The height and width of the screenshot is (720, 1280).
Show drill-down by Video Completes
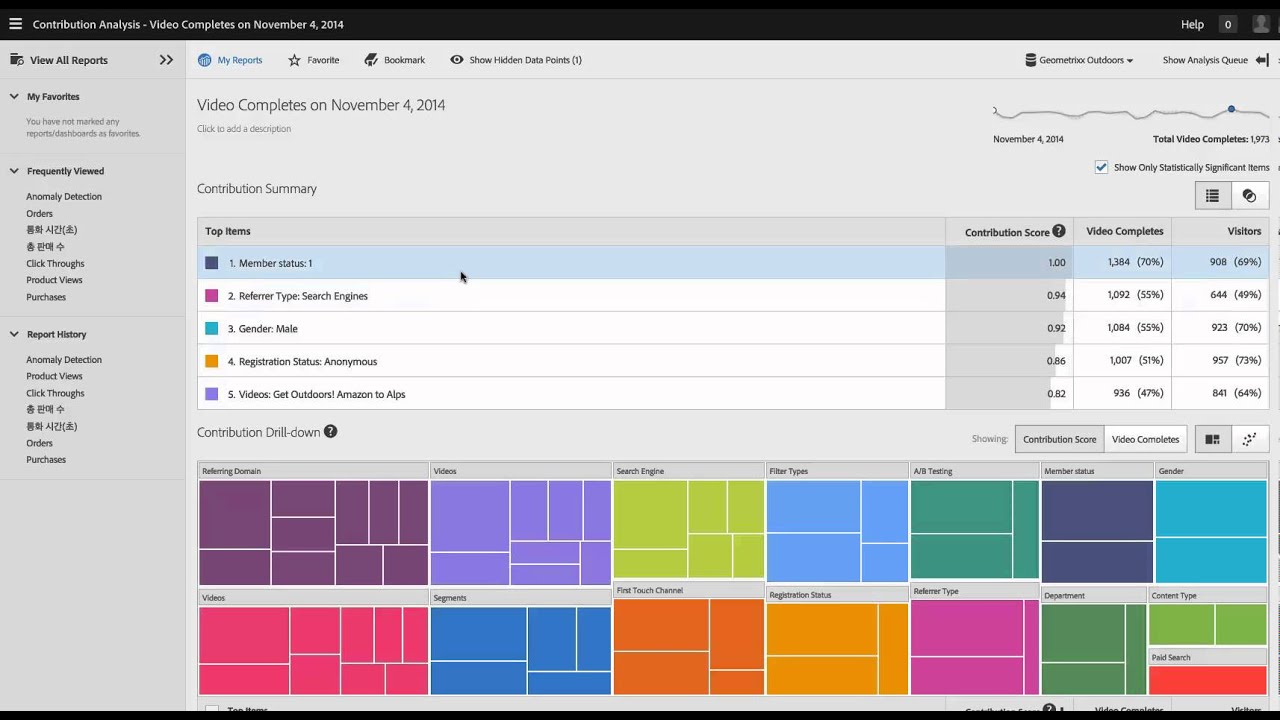1145,439
